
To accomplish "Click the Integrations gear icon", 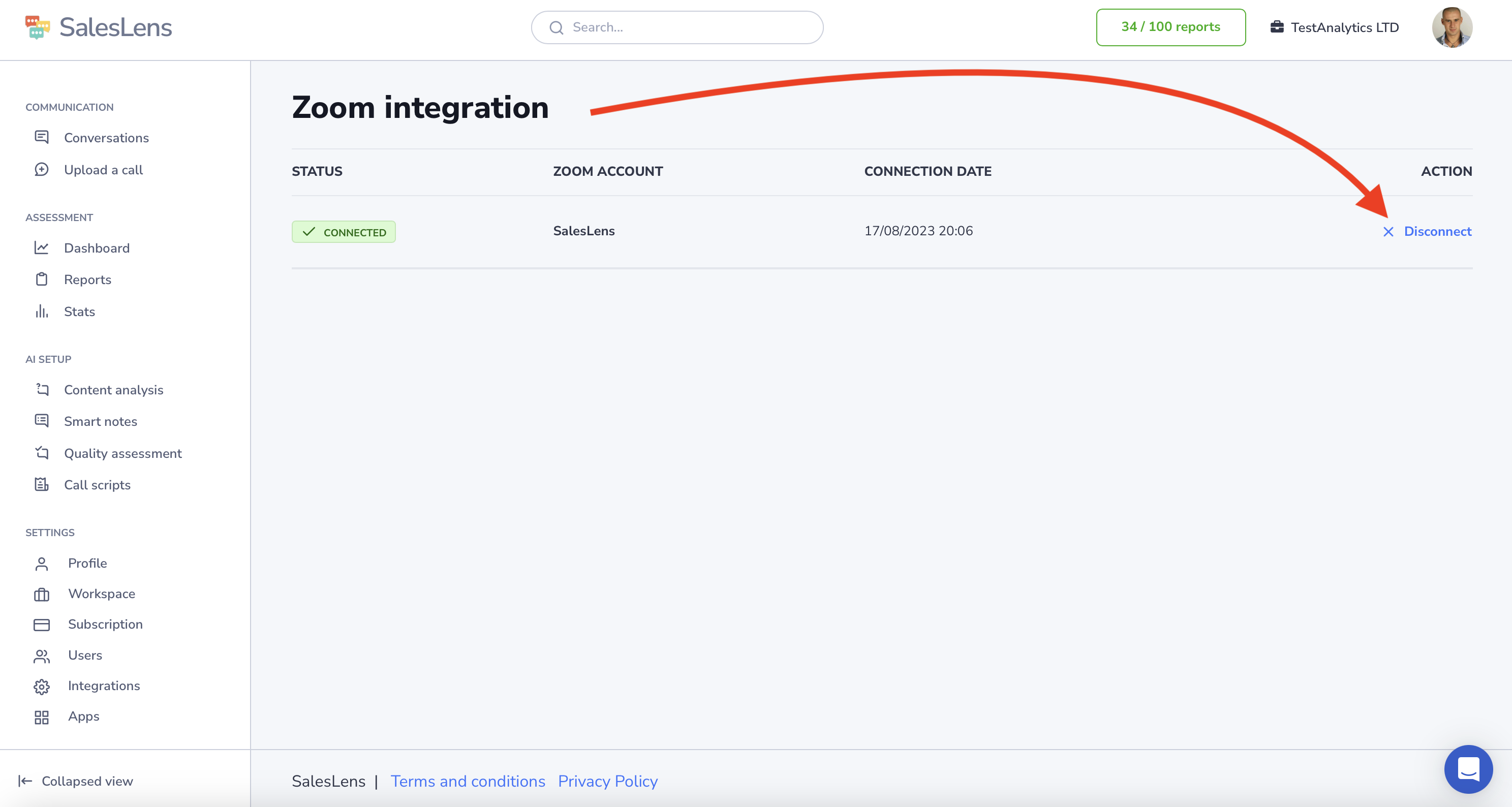I will pos(42,686).
